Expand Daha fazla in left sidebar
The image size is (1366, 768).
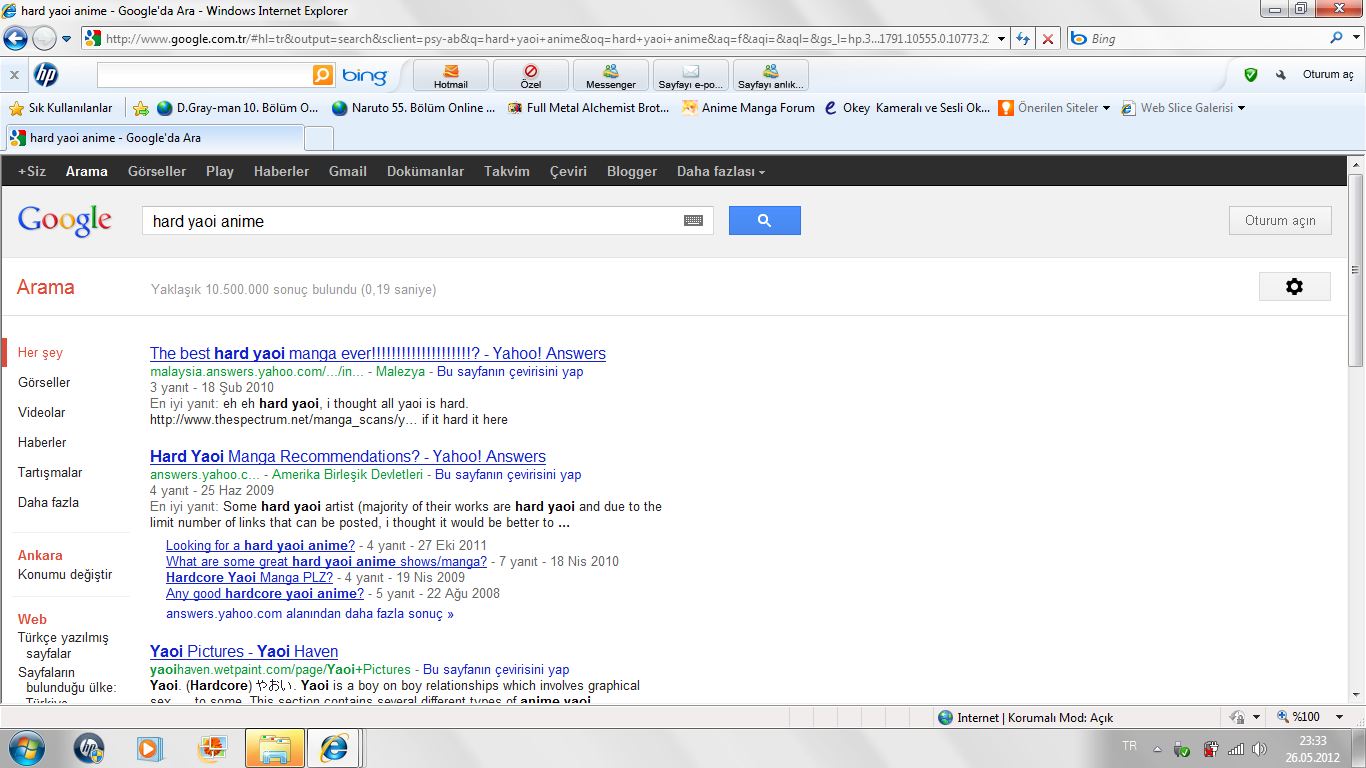[48, 502]
